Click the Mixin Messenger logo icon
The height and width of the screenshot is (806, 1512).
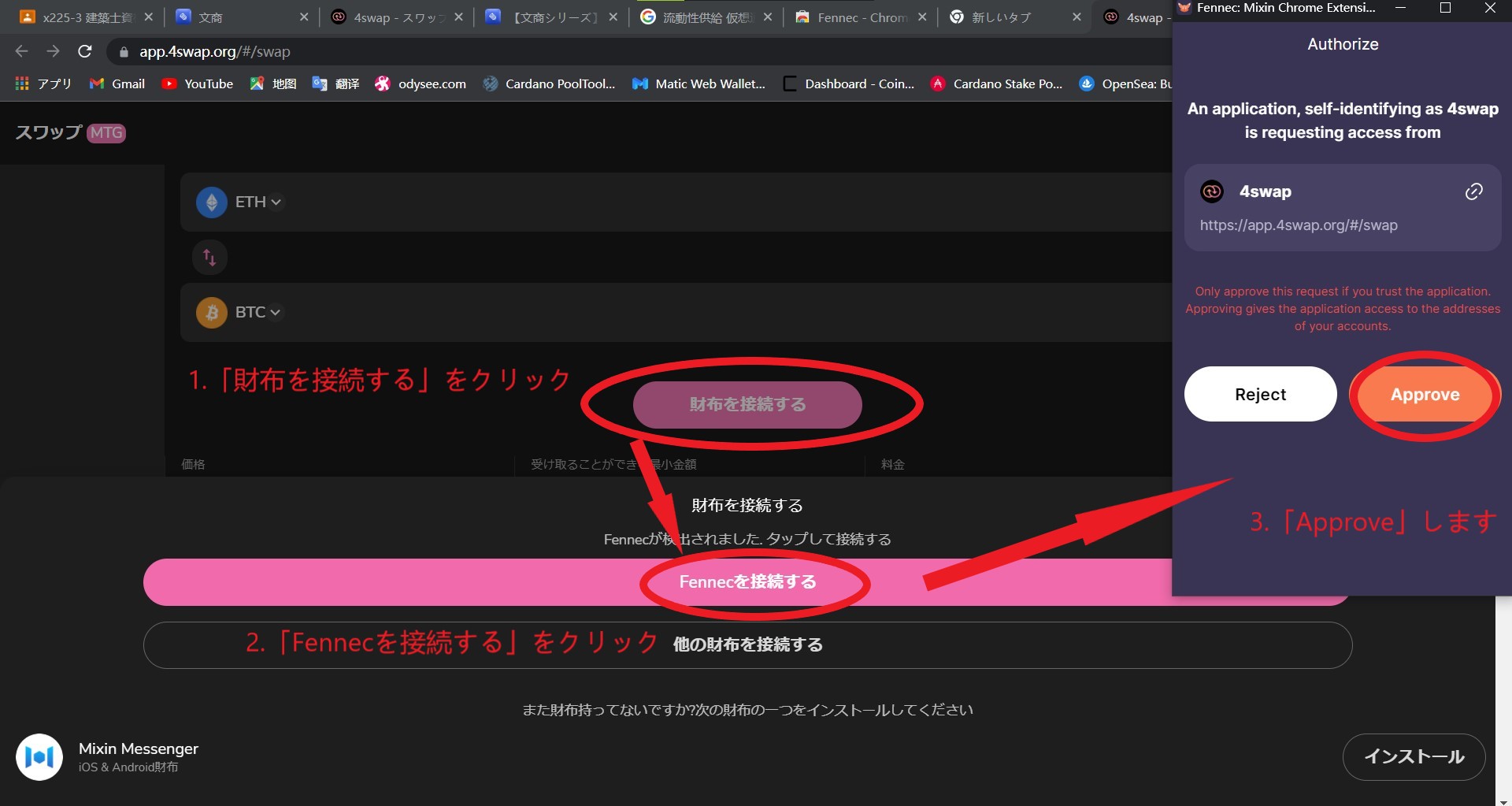pos(39,756)
